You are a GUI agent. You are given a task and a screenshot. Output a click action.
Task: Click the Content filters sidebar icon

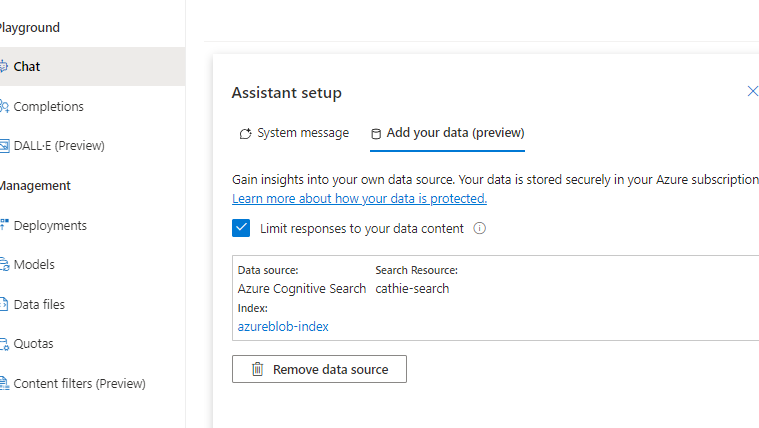tap(4, 384)
